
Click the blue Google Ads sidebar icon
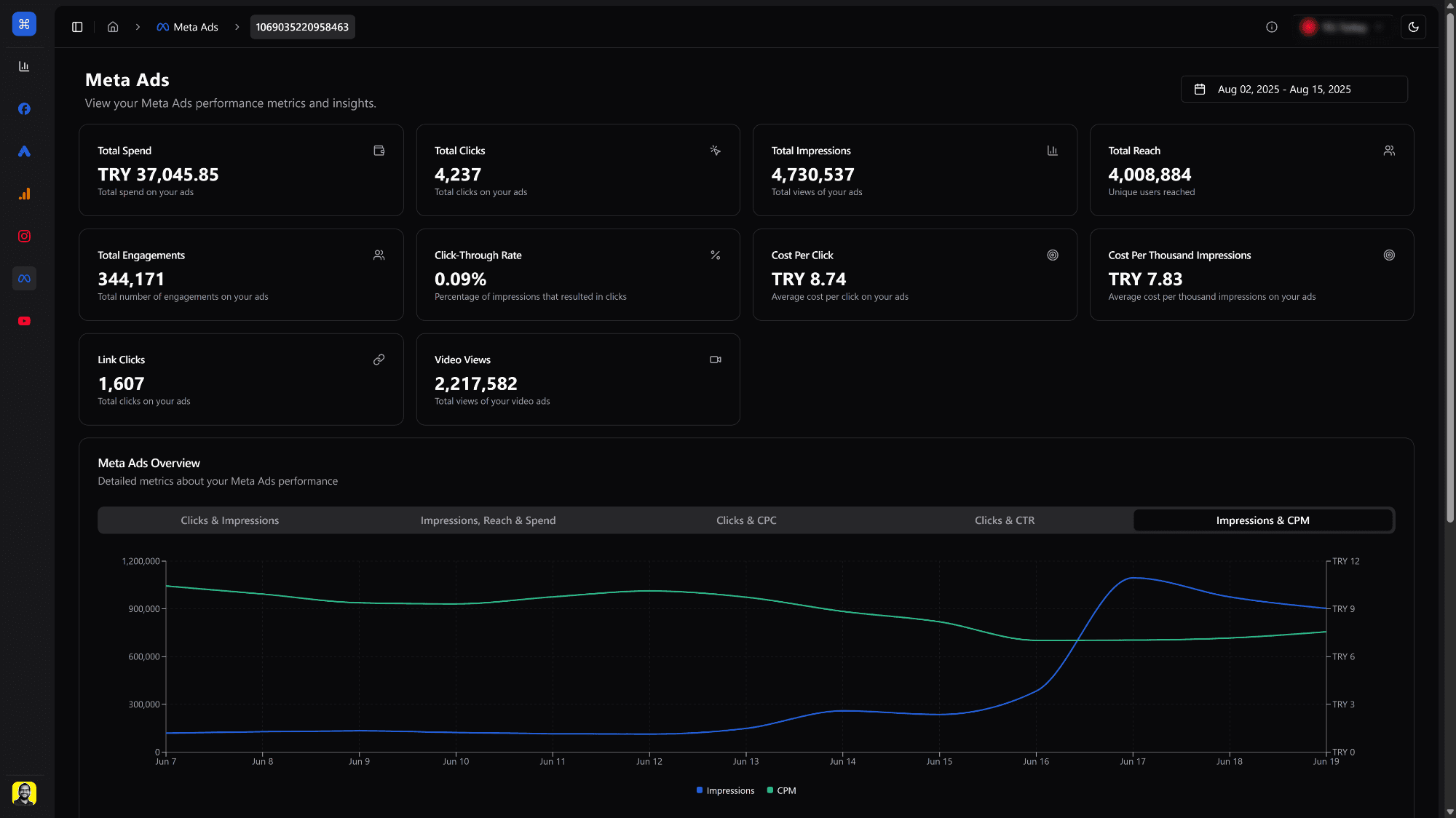click(x=24, y=151)
